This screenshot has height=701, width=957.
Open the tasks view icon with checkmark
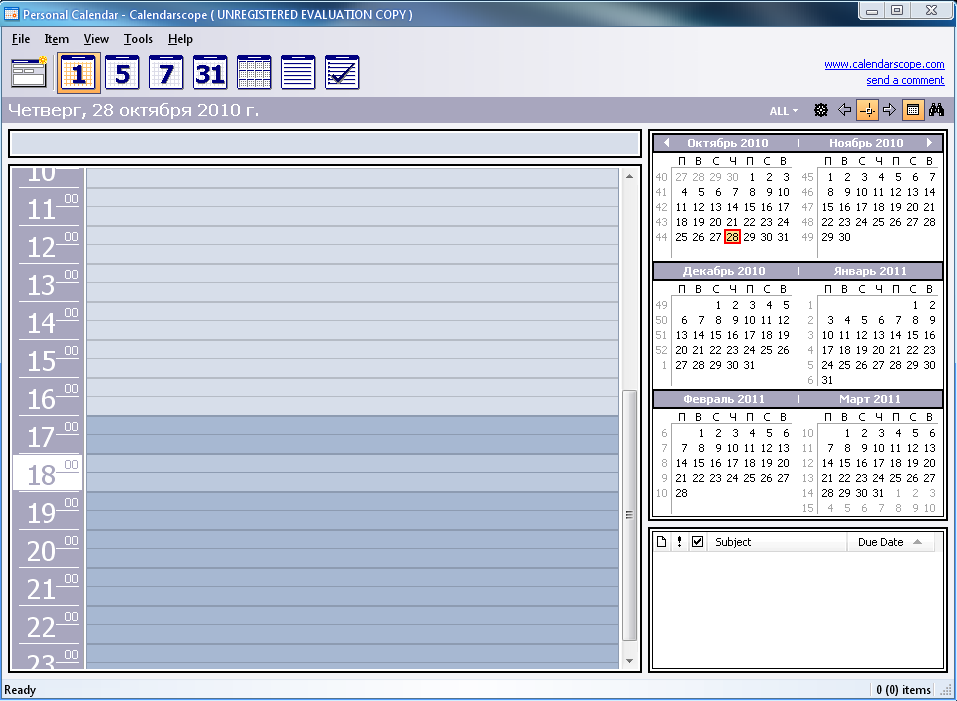342,73
